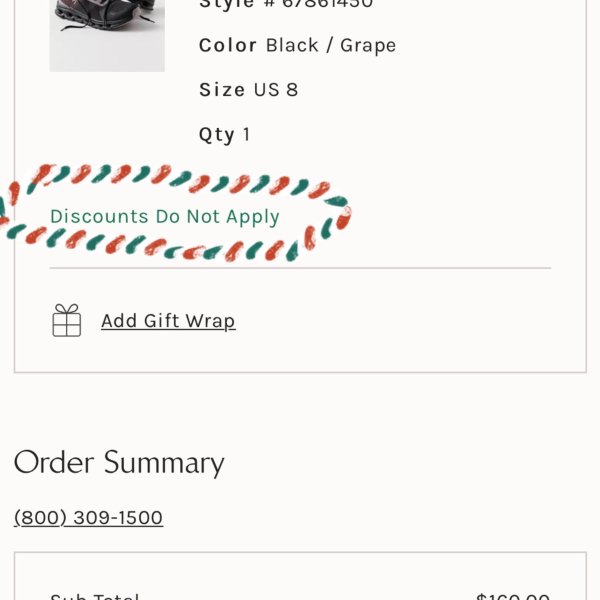Tap the (800) 309-1500 phone link

tap(88, 517)
